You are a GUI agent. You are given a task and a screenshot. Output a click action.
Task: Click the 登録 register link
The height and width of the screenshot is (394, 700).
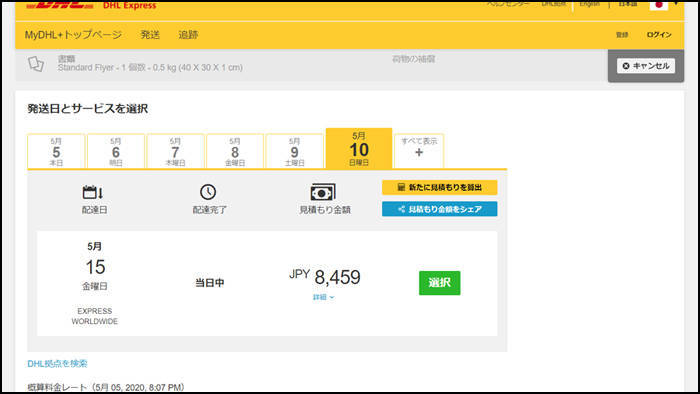tap(622, 35)
